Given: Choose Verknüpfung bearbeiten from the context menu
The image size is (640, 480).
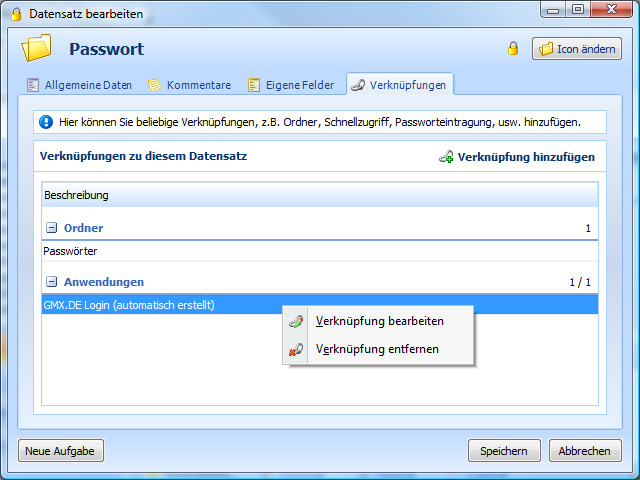Looking at the screenshot, I should coord(379,321).
